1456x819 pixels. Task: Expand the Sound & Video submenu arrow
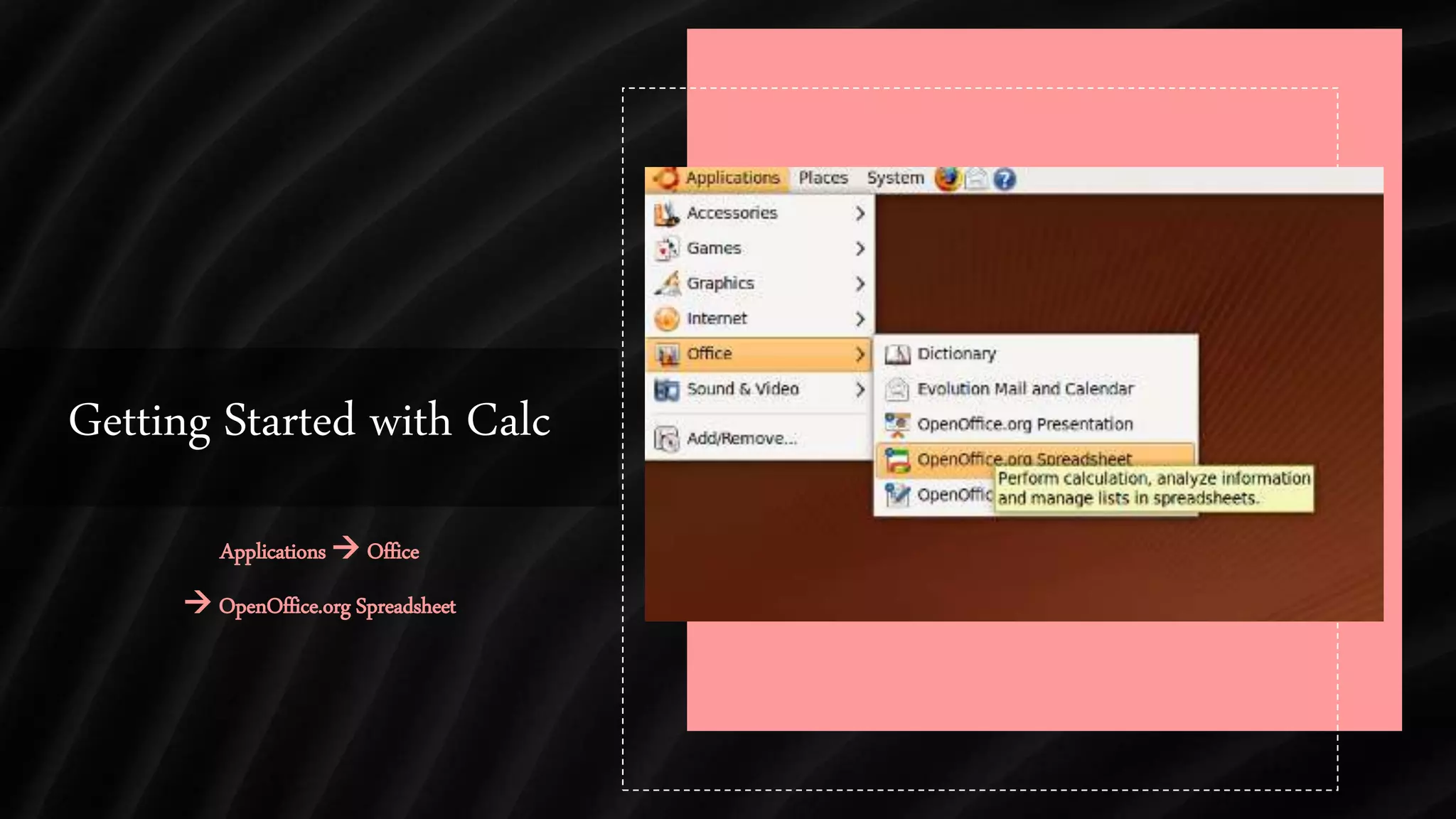[860, 390]
